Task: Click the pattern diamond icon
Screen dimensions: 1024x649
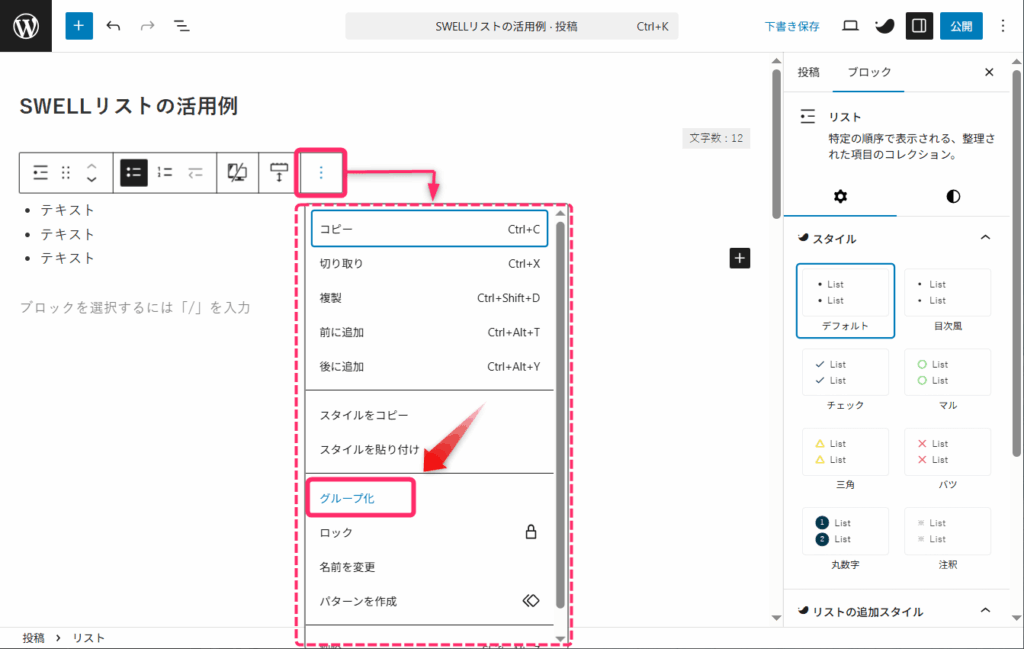Action: [531, 601]
